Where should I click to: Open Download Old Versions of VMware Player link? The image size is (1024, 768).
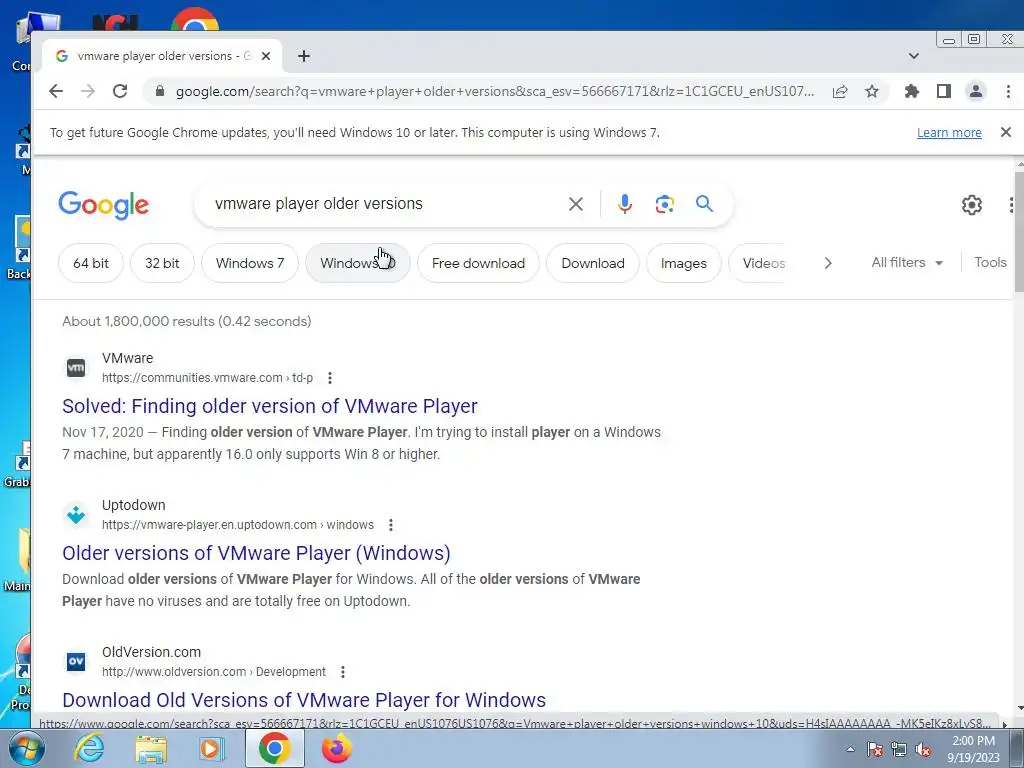point(304,700)
